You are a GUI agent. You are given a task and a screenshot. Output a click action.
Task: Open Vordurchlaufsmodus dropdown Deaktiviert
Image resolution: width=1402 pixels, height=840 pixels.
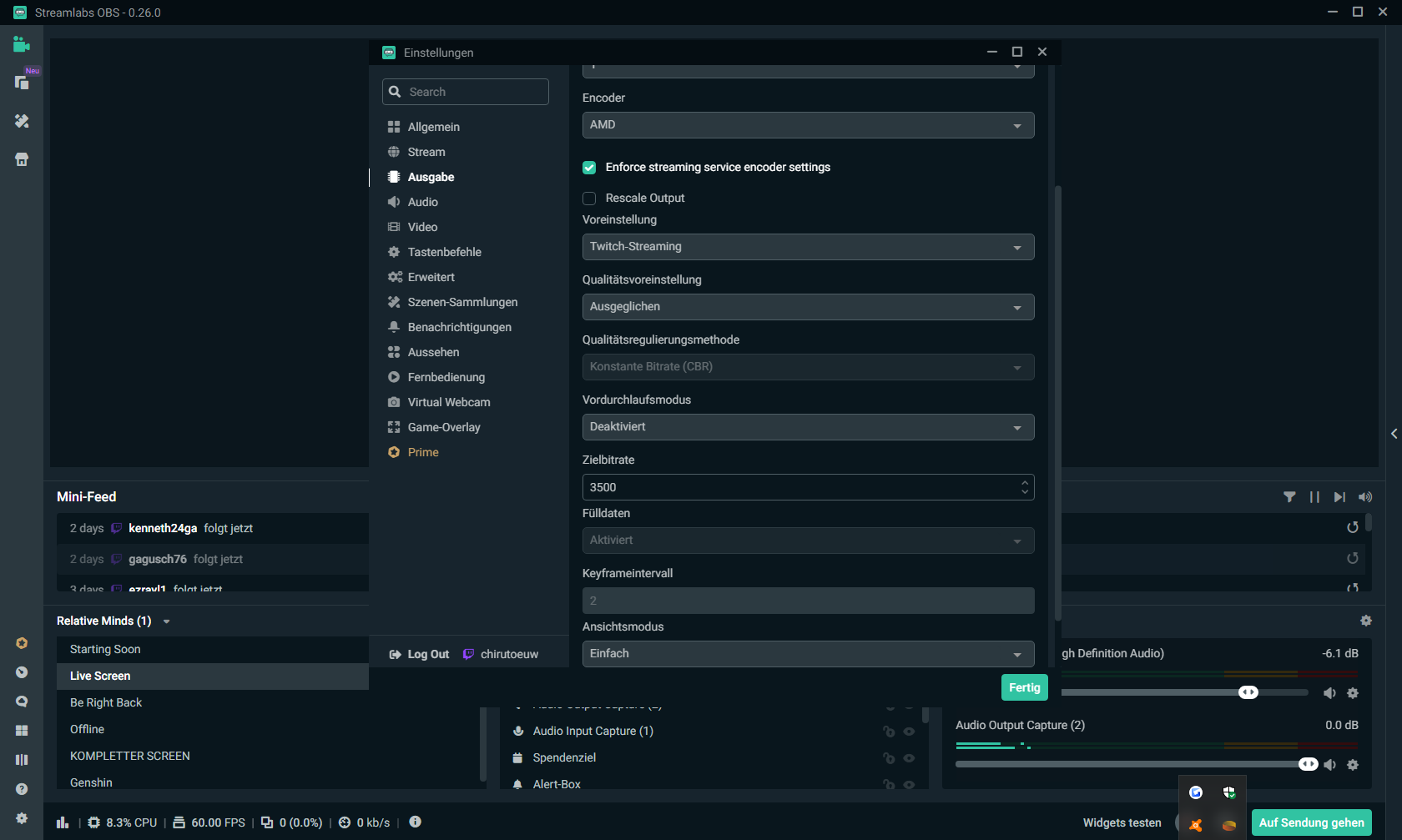pos(808,427)
